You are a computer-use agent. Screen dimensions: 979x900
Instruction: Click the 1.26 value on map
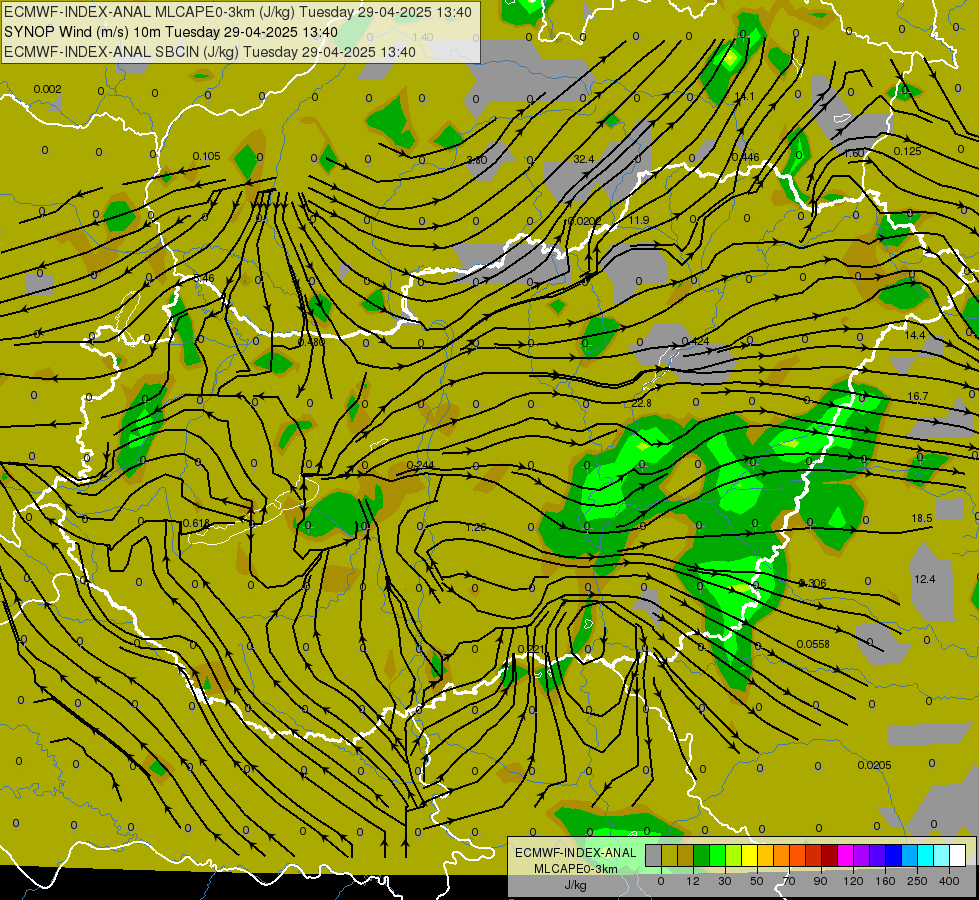point(476,527)
